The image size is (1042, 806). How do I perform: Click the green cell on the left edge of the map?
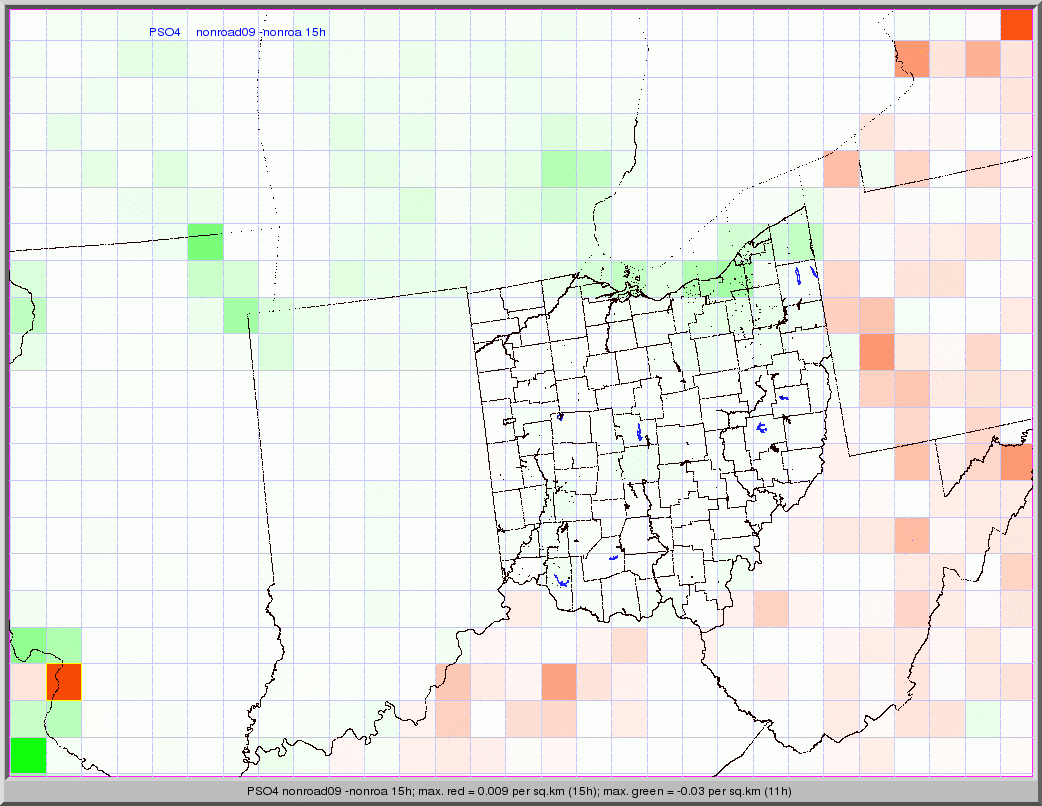point(24,315)
